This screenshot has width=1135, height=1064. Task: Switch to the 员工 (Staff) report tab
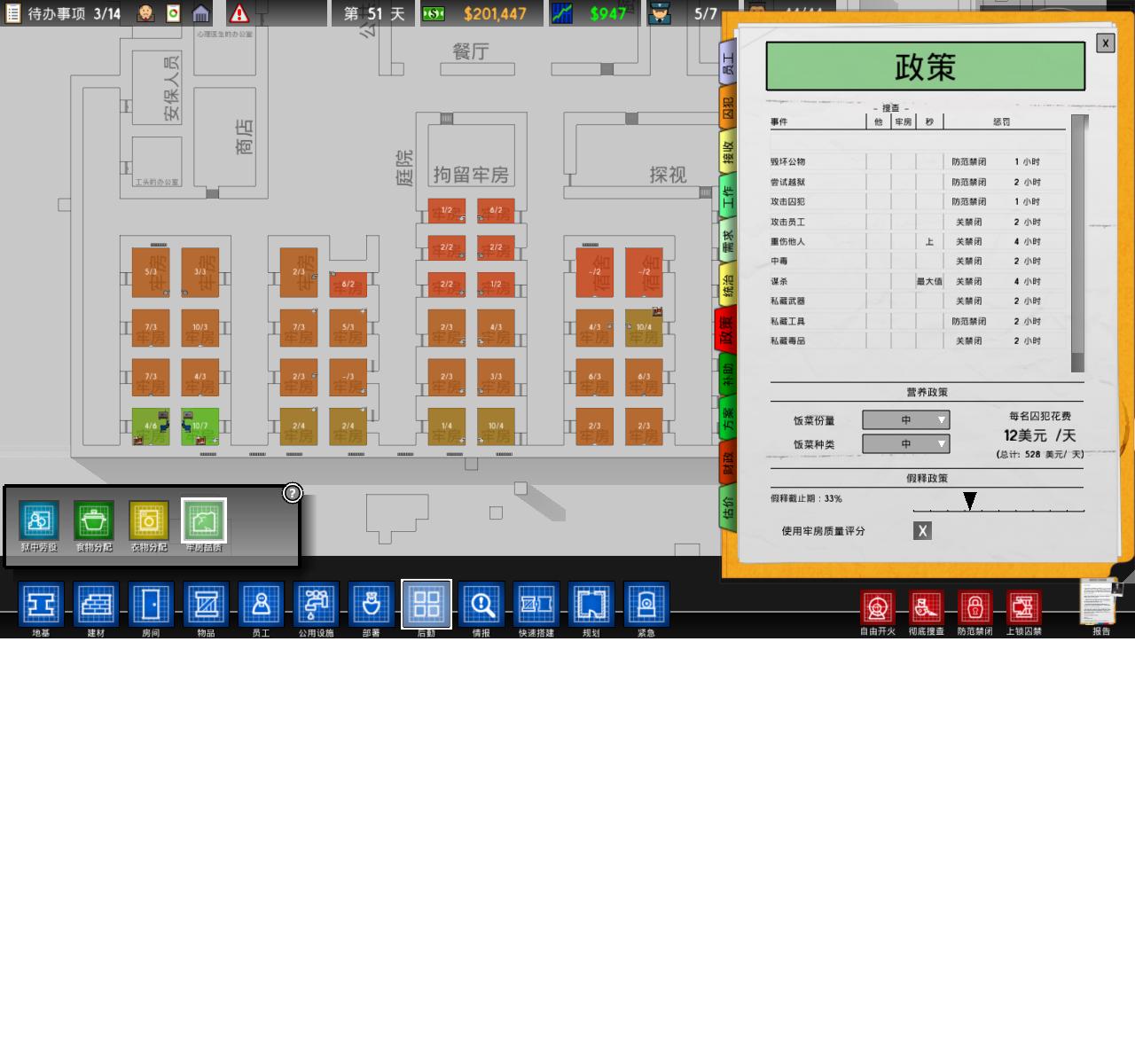coord(728,62)
